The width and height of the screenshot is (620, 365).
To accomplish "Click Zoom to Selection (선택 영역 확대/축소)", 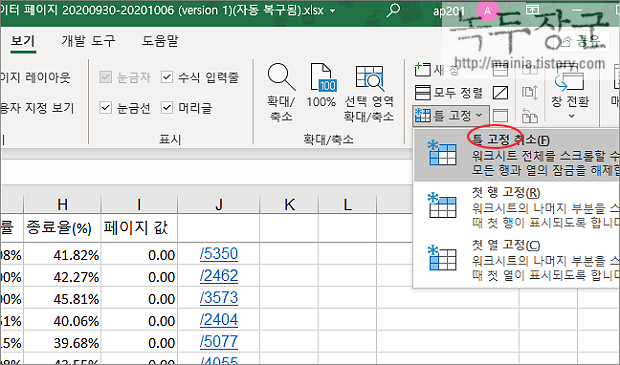I will (369, 93).
